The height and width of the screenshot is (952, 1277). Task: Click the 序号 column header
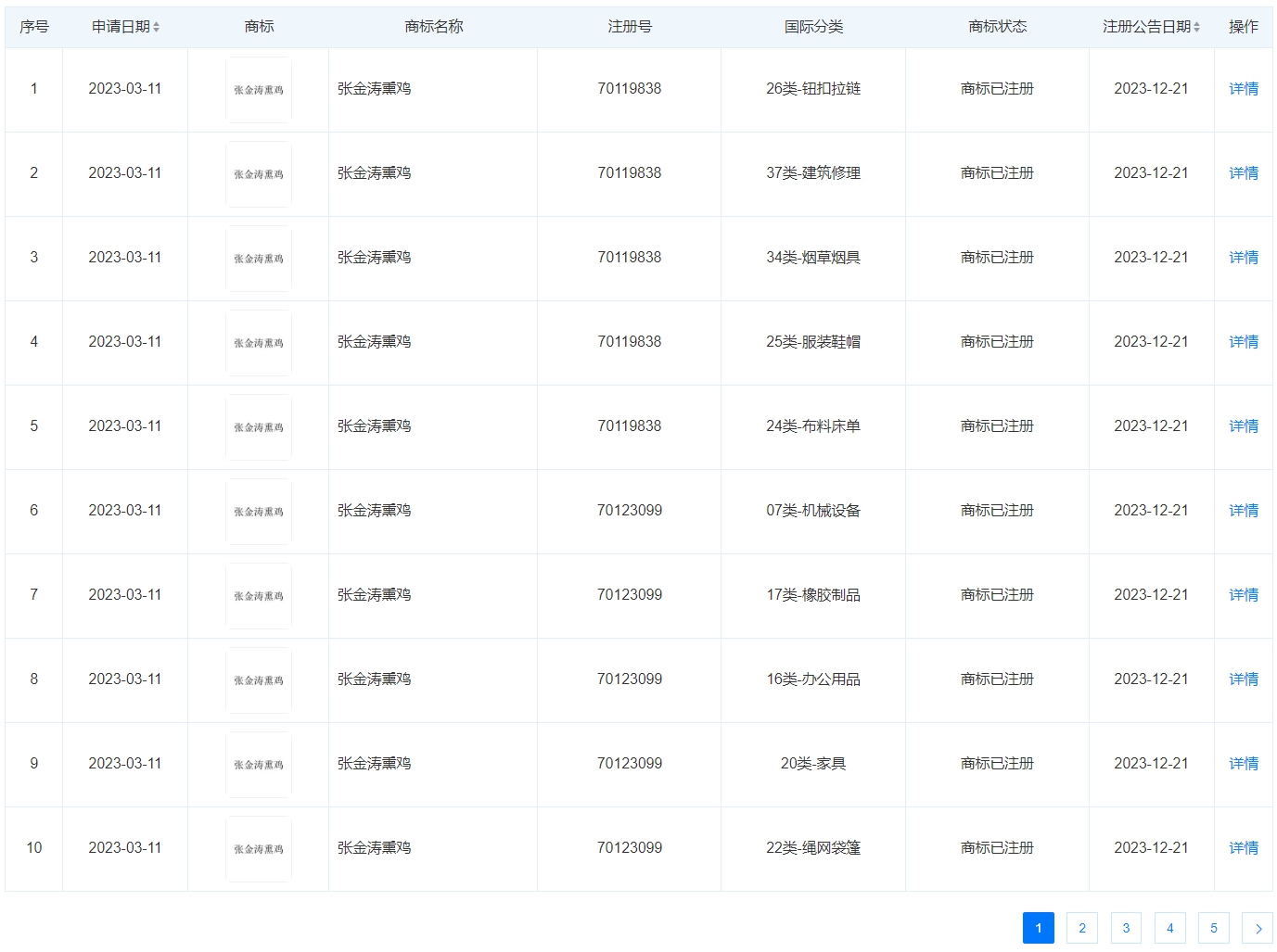(34, 27)
